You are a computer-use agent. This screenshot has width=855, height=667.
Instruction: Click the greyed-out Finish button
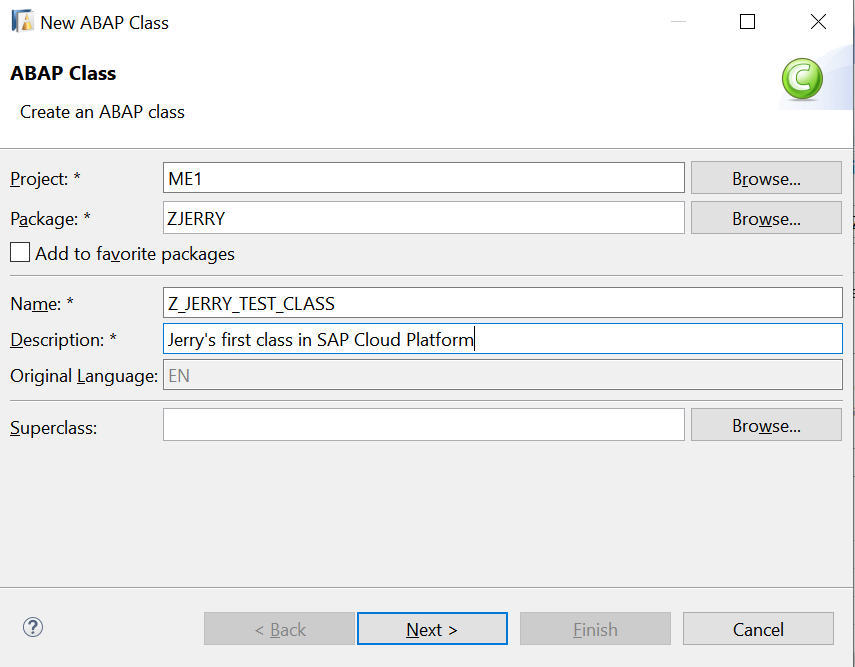[x=595, y=629]
